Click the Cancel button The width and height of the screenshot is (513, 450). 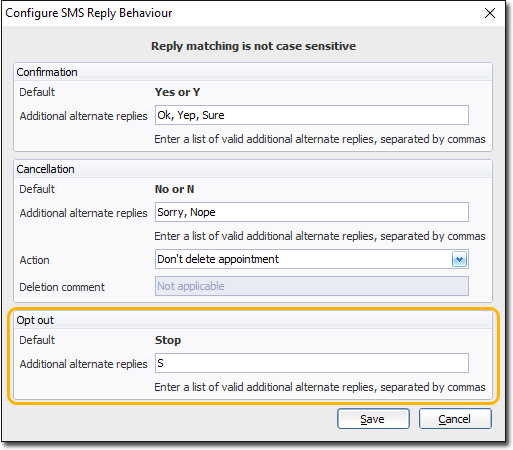[455, 419]
